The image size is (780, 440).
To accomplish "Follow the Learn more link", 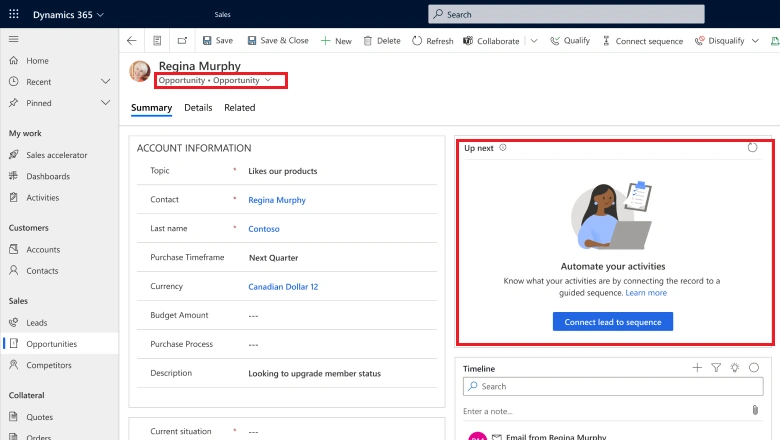I will coord(646,293).
